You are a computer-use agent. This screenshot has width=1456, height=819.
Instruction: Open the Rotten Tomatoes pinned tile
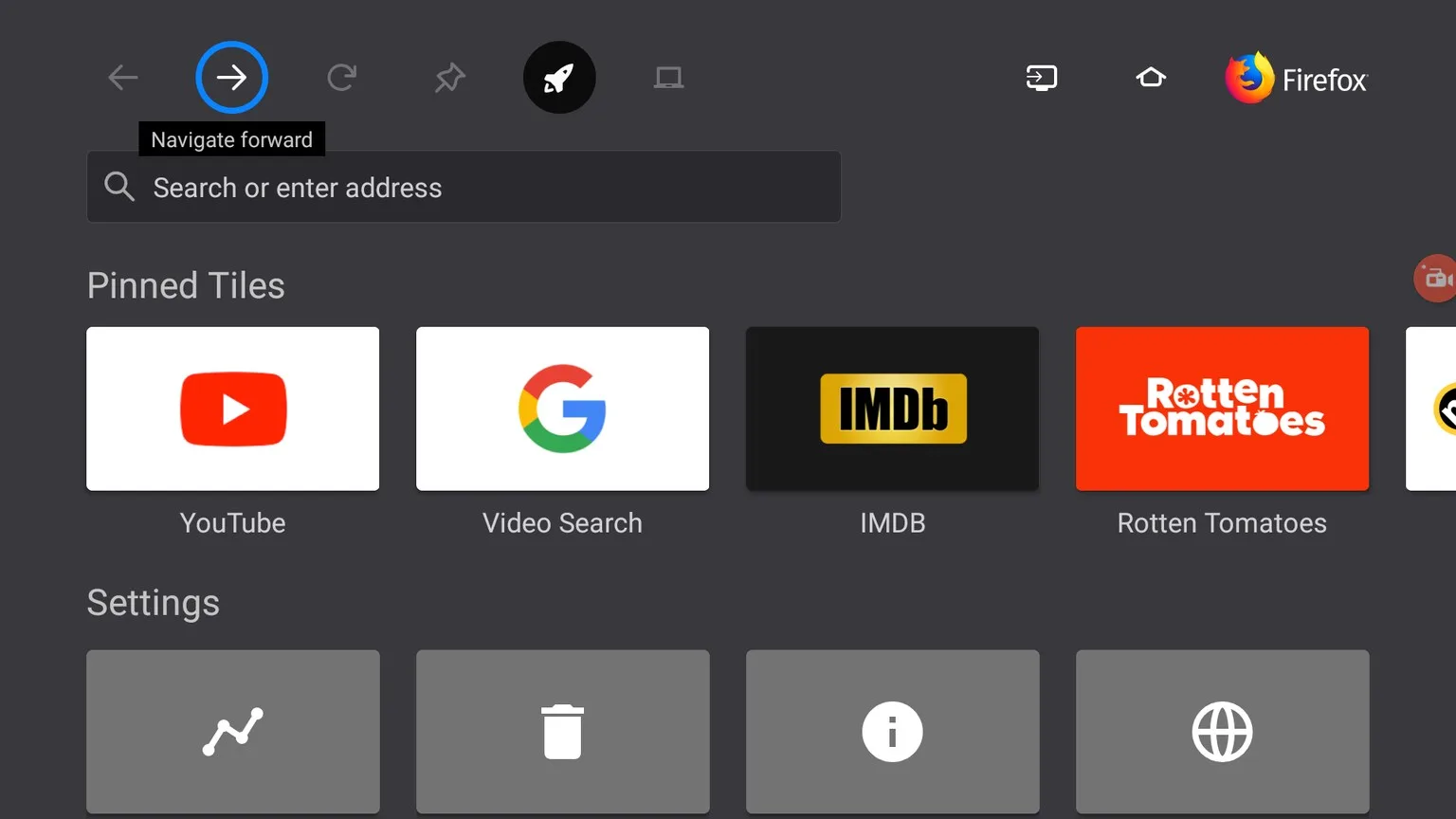tap(1223, 409)
